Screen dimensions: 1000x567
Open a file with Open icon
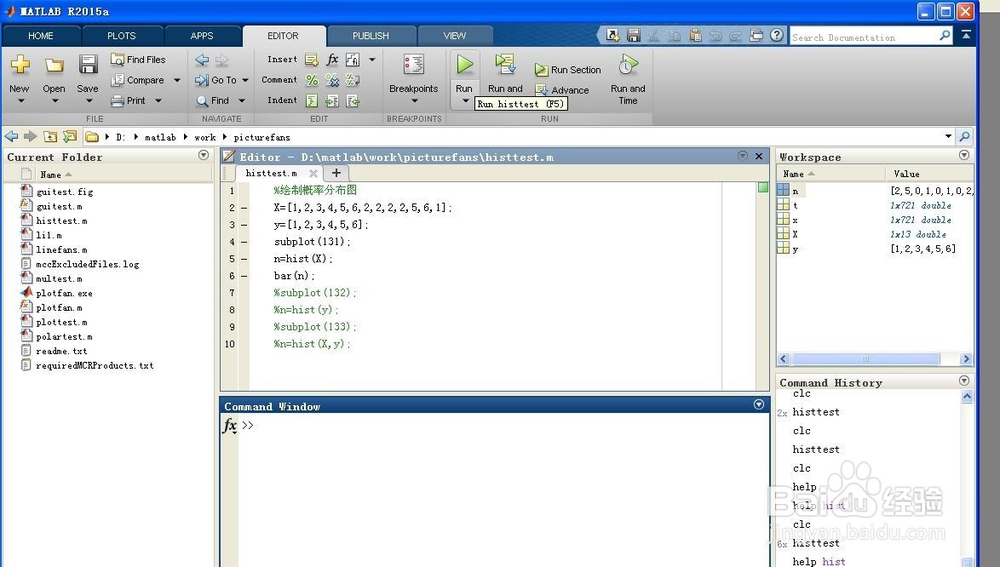tap(54, 65)
